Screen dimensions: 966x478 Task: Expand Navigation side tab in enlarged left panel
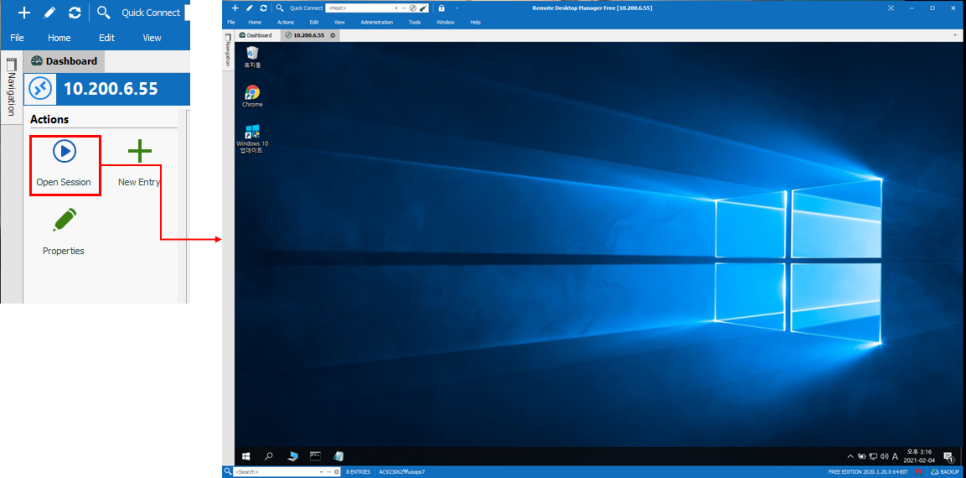pyautogui.click(x=12, y=88)
